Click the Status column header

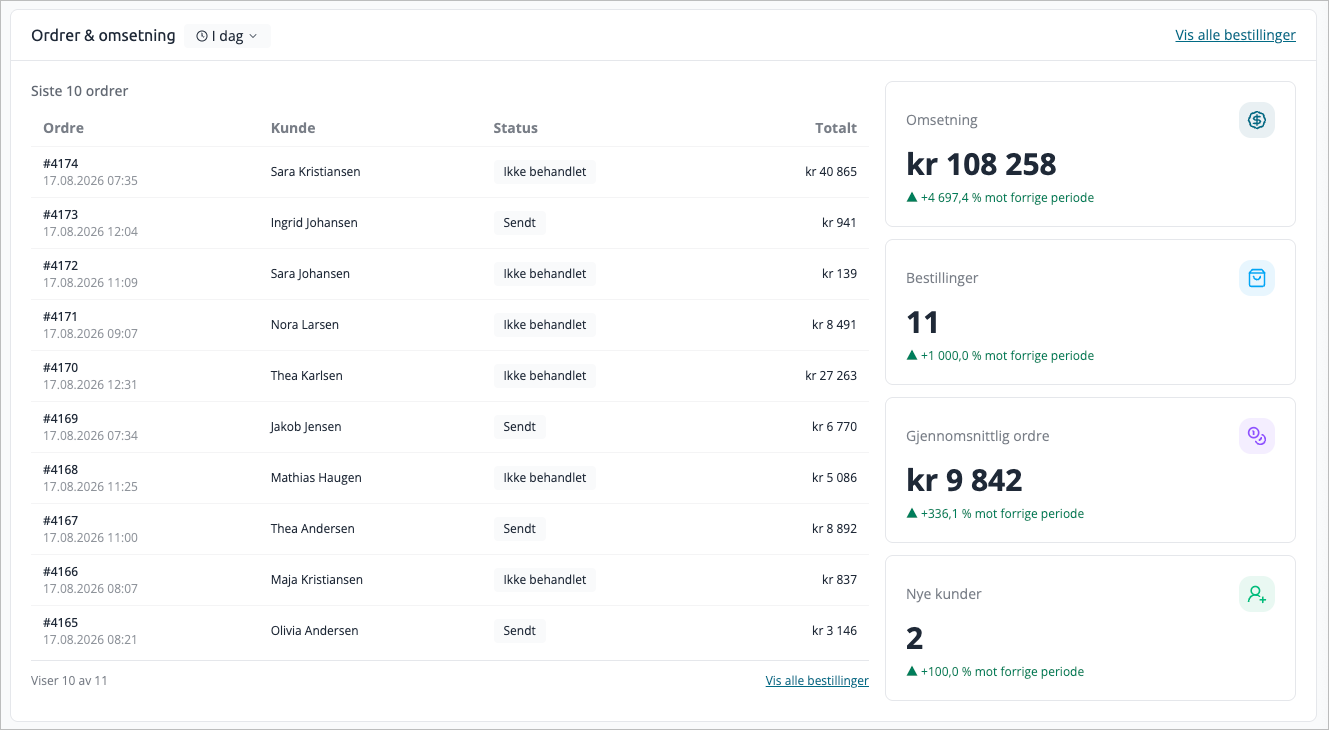(515, 128)
